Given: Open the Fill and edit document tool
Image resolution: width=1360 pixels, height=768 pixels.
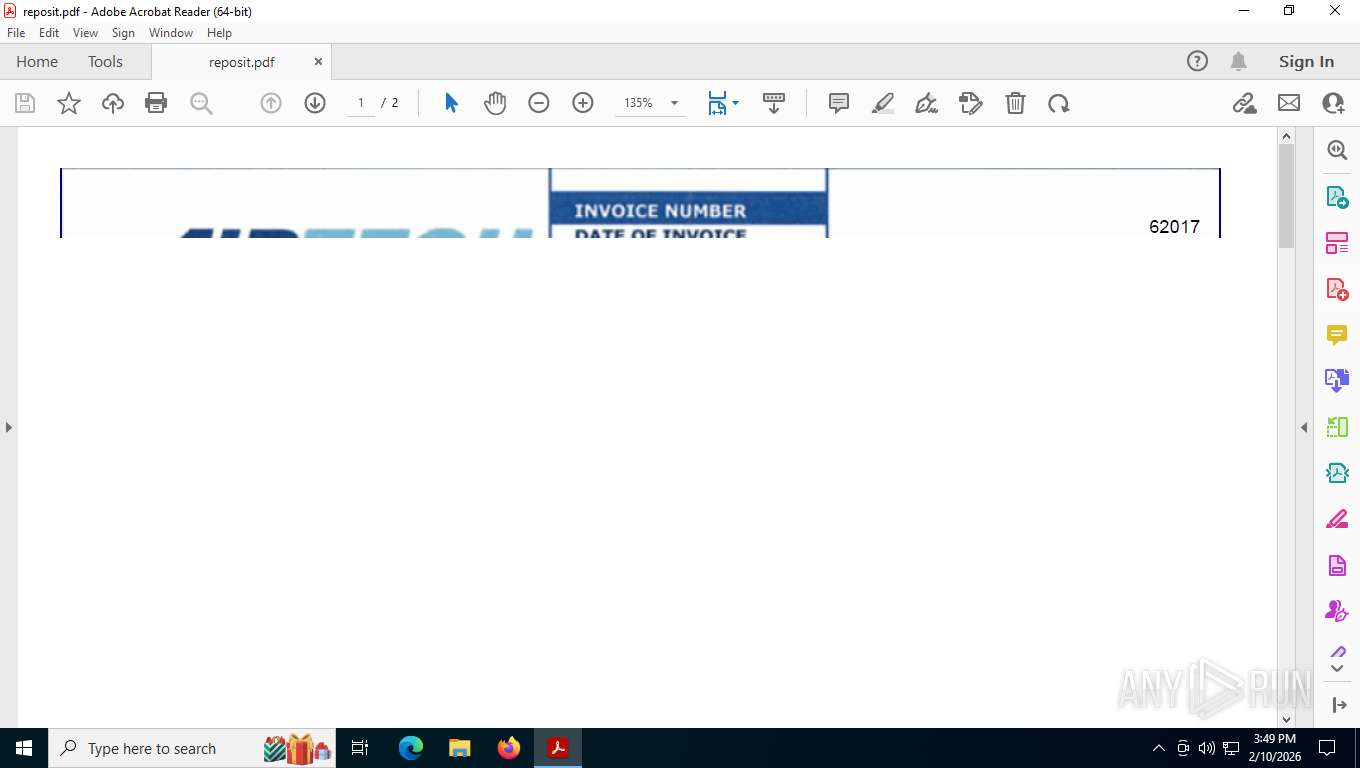Looking at the screenshot, I should [x=971, y=103].
